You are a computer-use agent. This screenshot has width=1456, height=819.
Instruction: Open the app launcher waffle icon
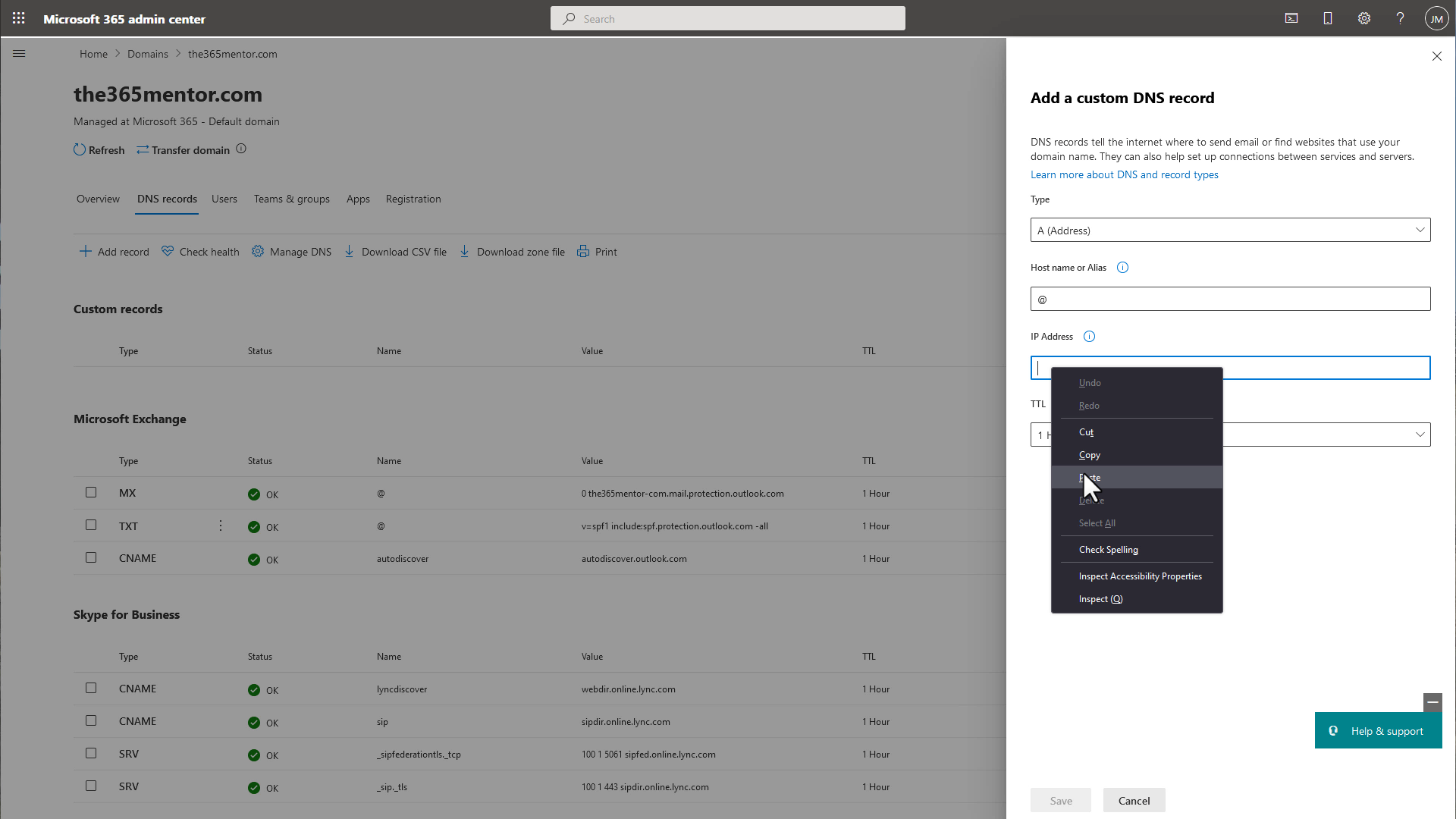[19, 18]
